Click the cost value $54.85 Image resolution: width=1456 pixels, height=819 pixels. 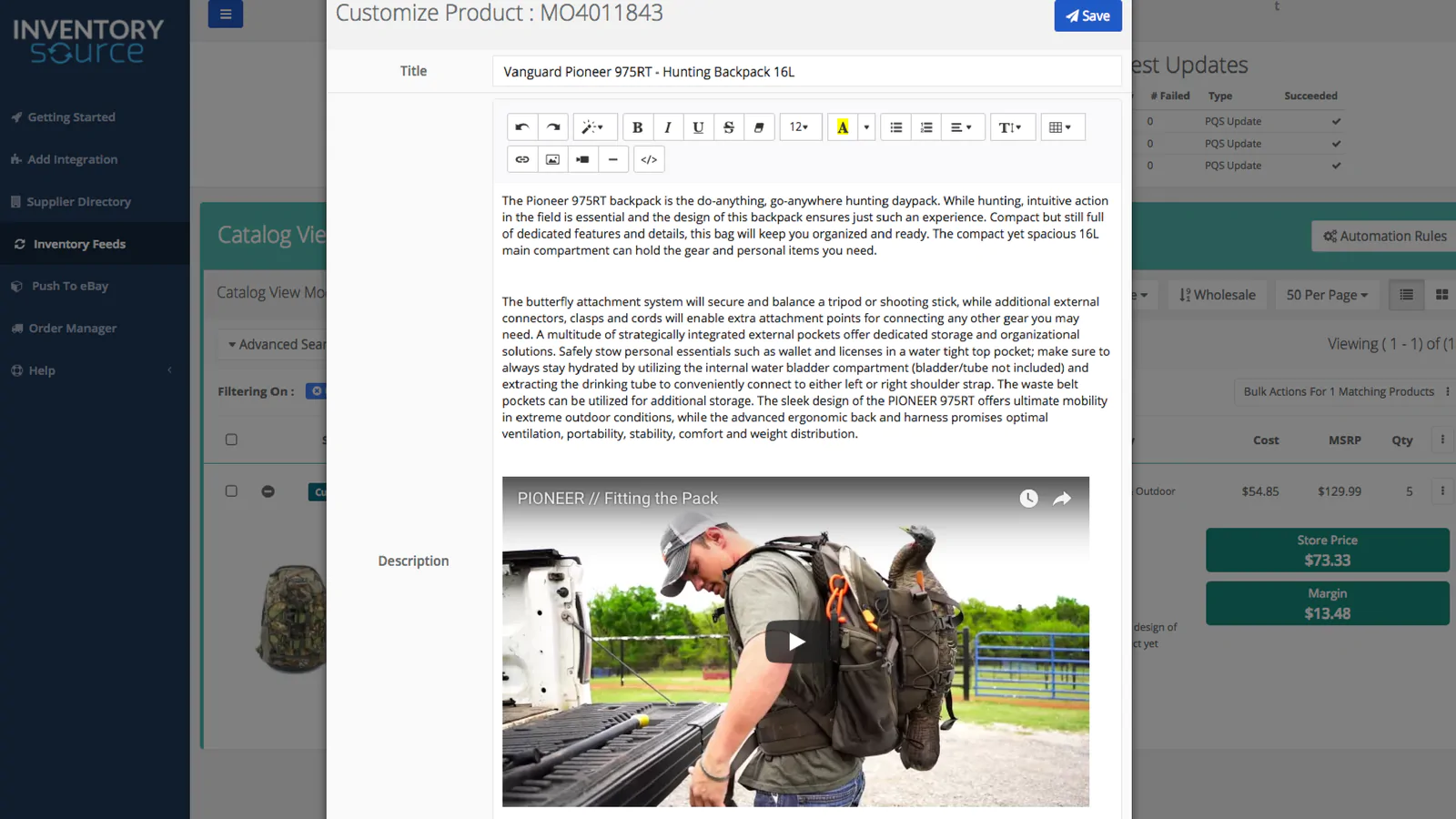coord(1260,491)
